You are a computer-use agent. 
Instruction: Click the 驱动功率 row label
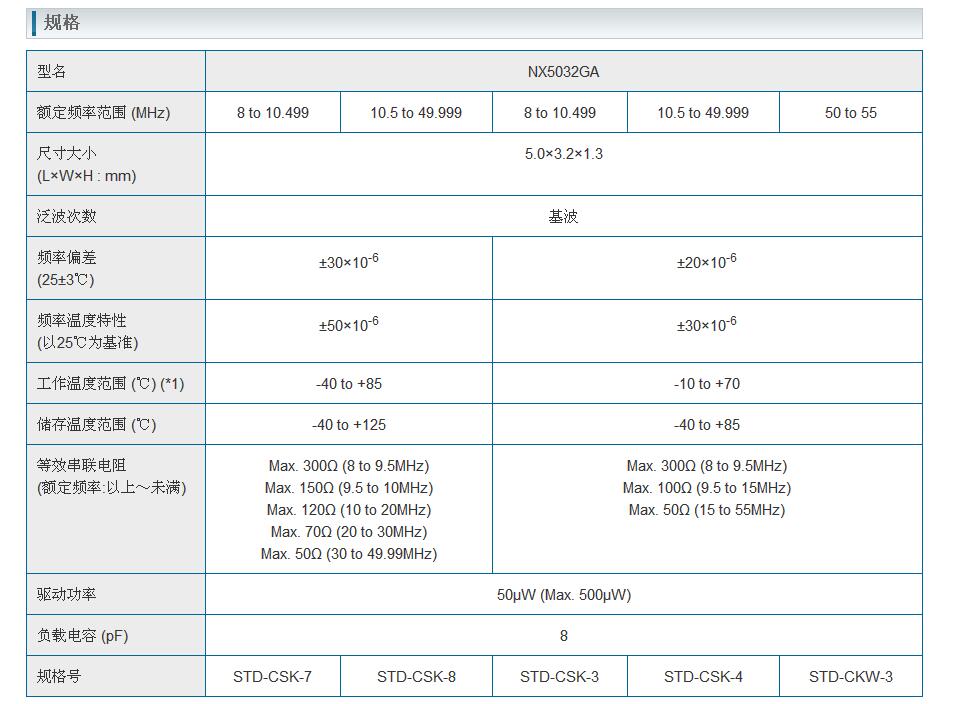[x=67, y=595]
